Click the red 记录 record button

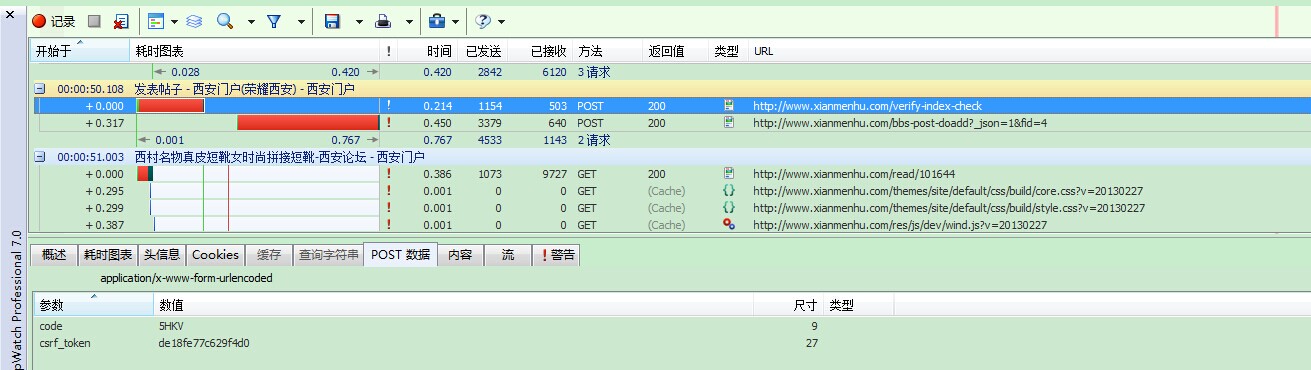click(x=54, y=20)
